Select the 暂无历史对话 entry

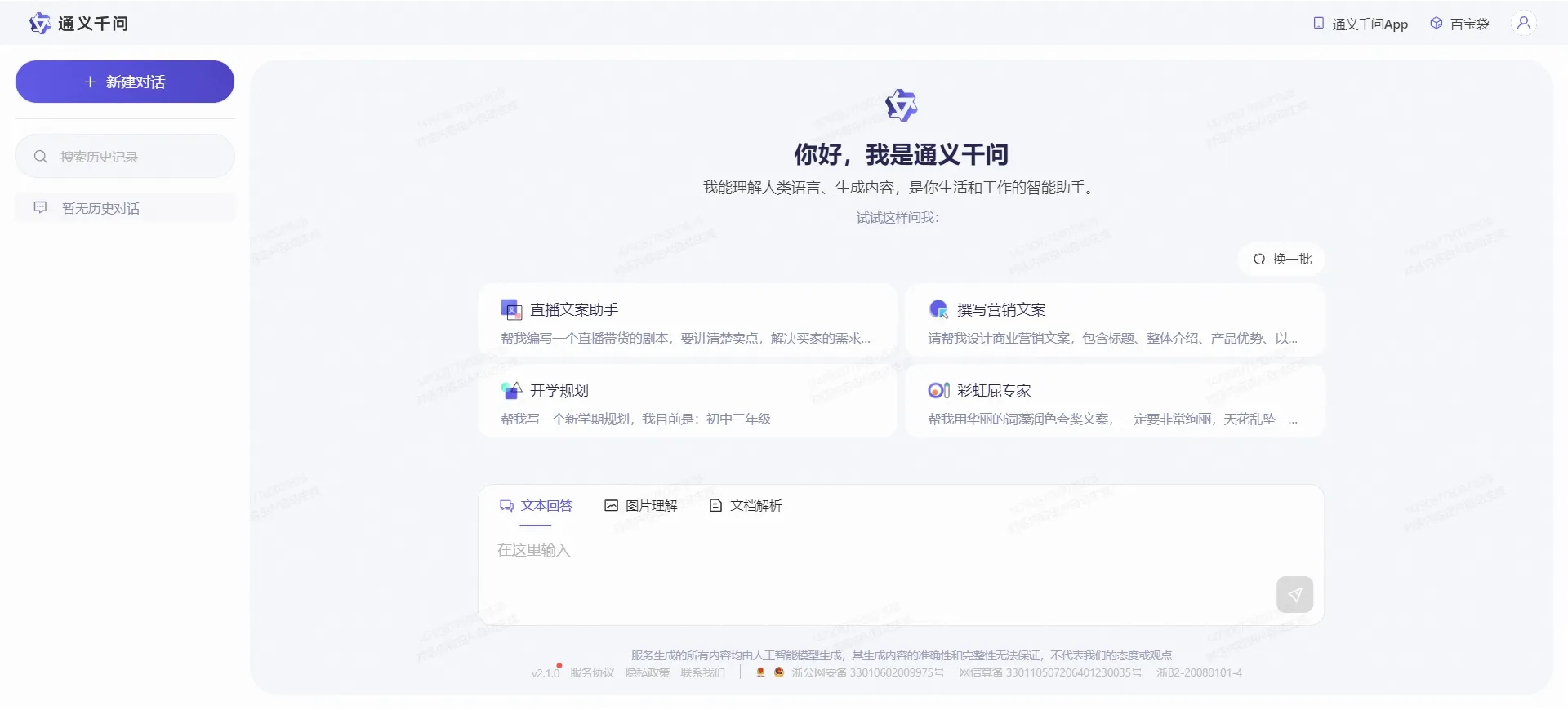125,208
